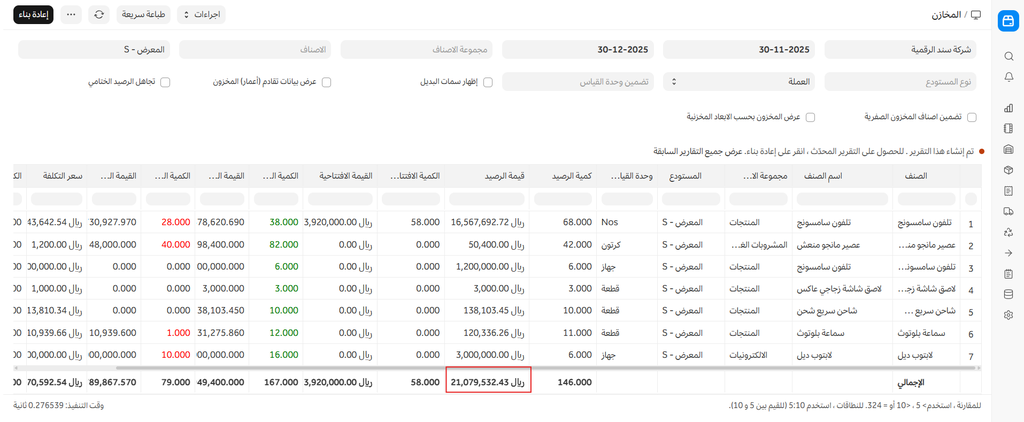The width and height of the screenshot is (1024, 422).
Task: Open the bar chart icon in sidebar
Action: click(1008, 109)
